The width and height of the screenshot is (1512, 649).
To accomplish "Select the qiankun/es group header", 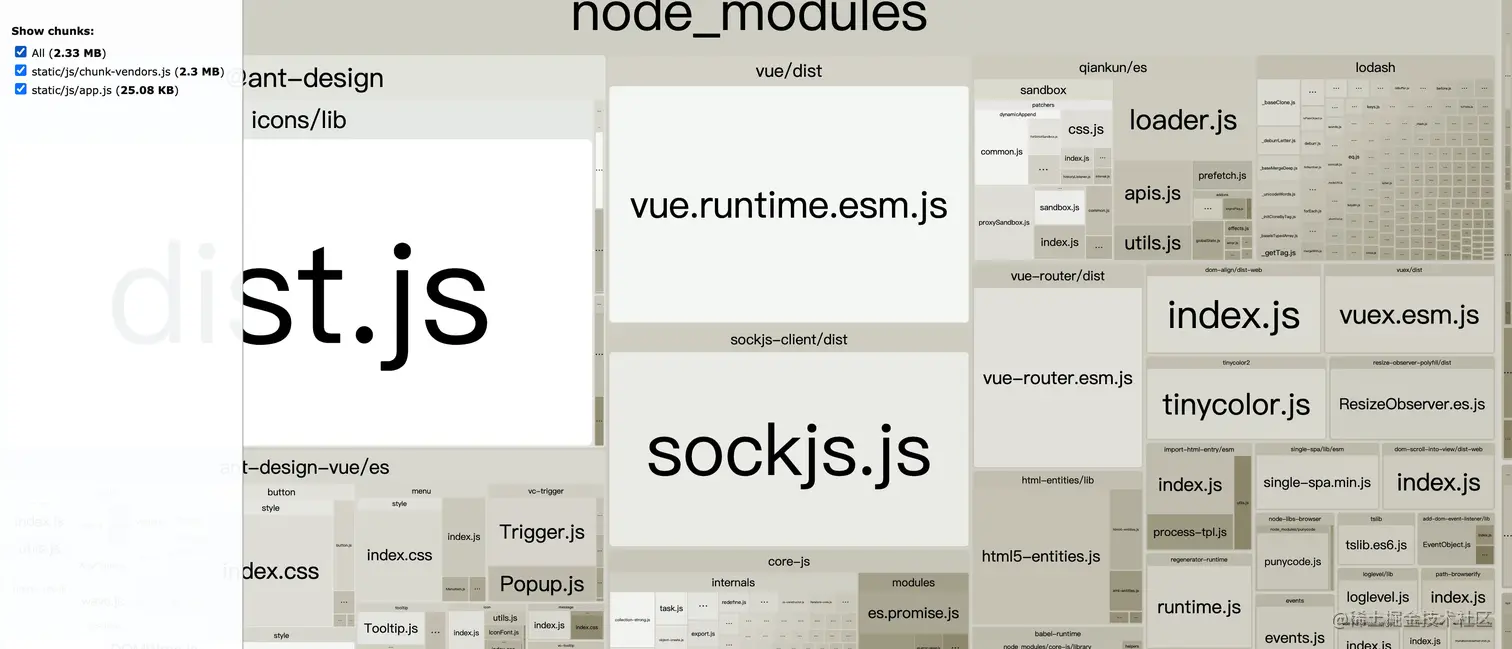I will (1113, 67).
